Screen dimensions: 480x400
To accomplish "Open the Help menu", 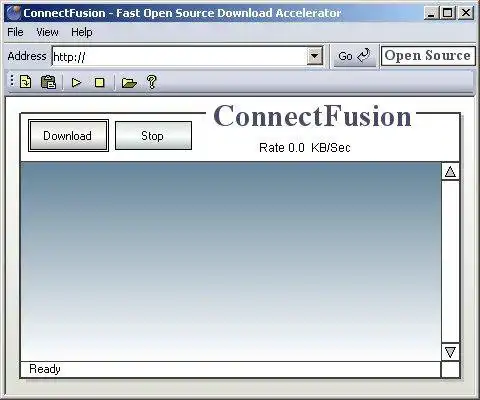I will click(x=82, y=32).
